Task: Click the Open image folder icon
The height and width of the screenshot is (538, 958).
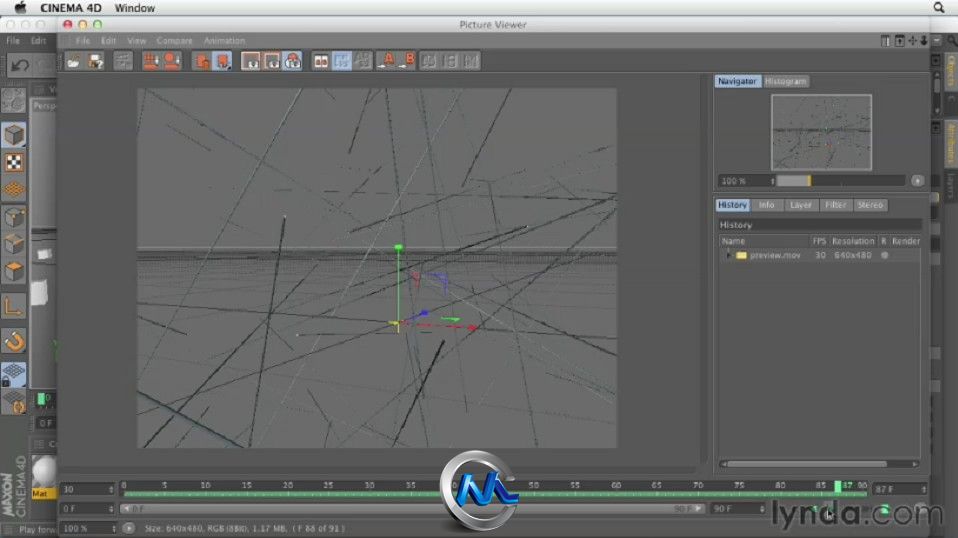Action: pos(73,61)
